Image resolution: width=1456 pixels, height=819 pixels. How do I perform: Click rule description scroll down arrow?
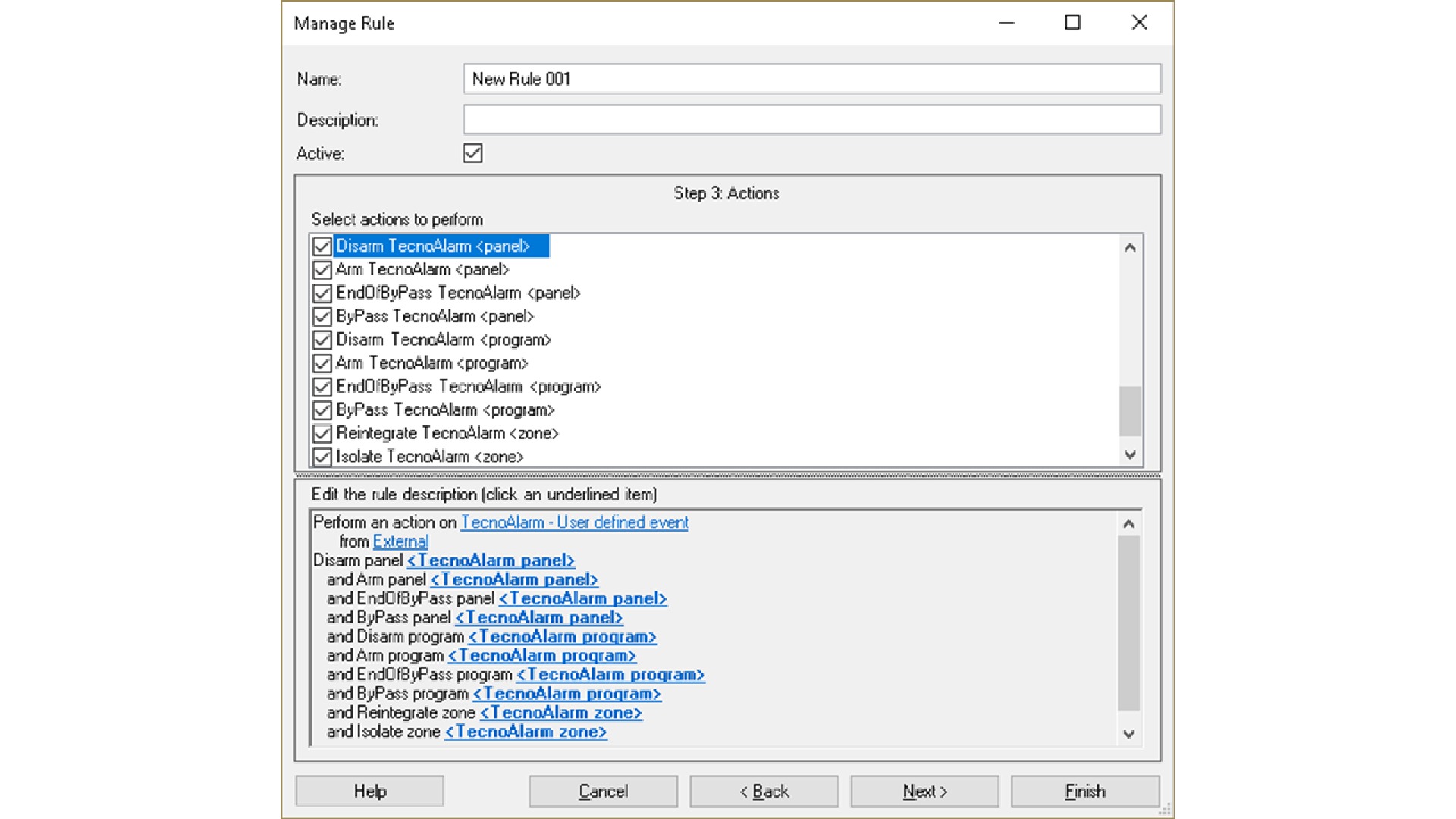coord(1128,733)
